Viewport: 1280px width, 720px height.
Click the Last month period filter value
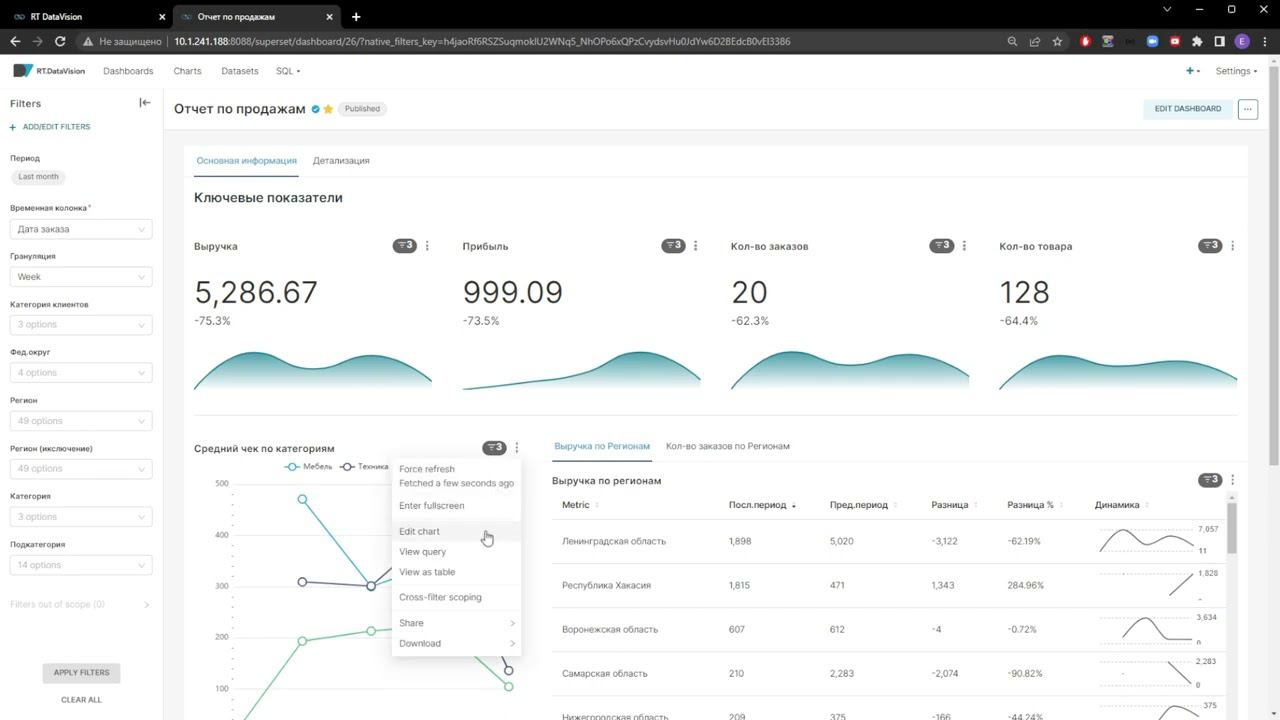[38, 177]
